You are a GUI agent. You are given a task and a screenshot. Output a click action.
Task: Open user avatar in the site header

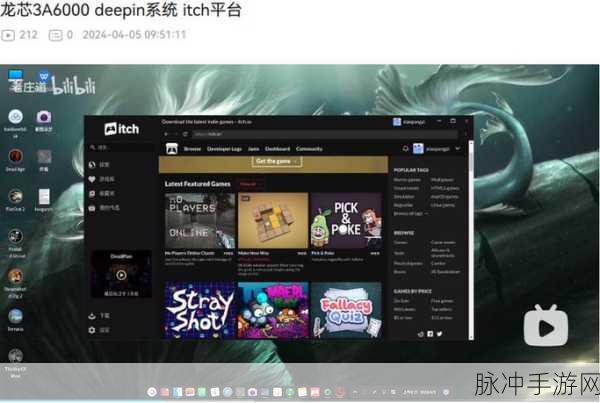tap(418, 148)
